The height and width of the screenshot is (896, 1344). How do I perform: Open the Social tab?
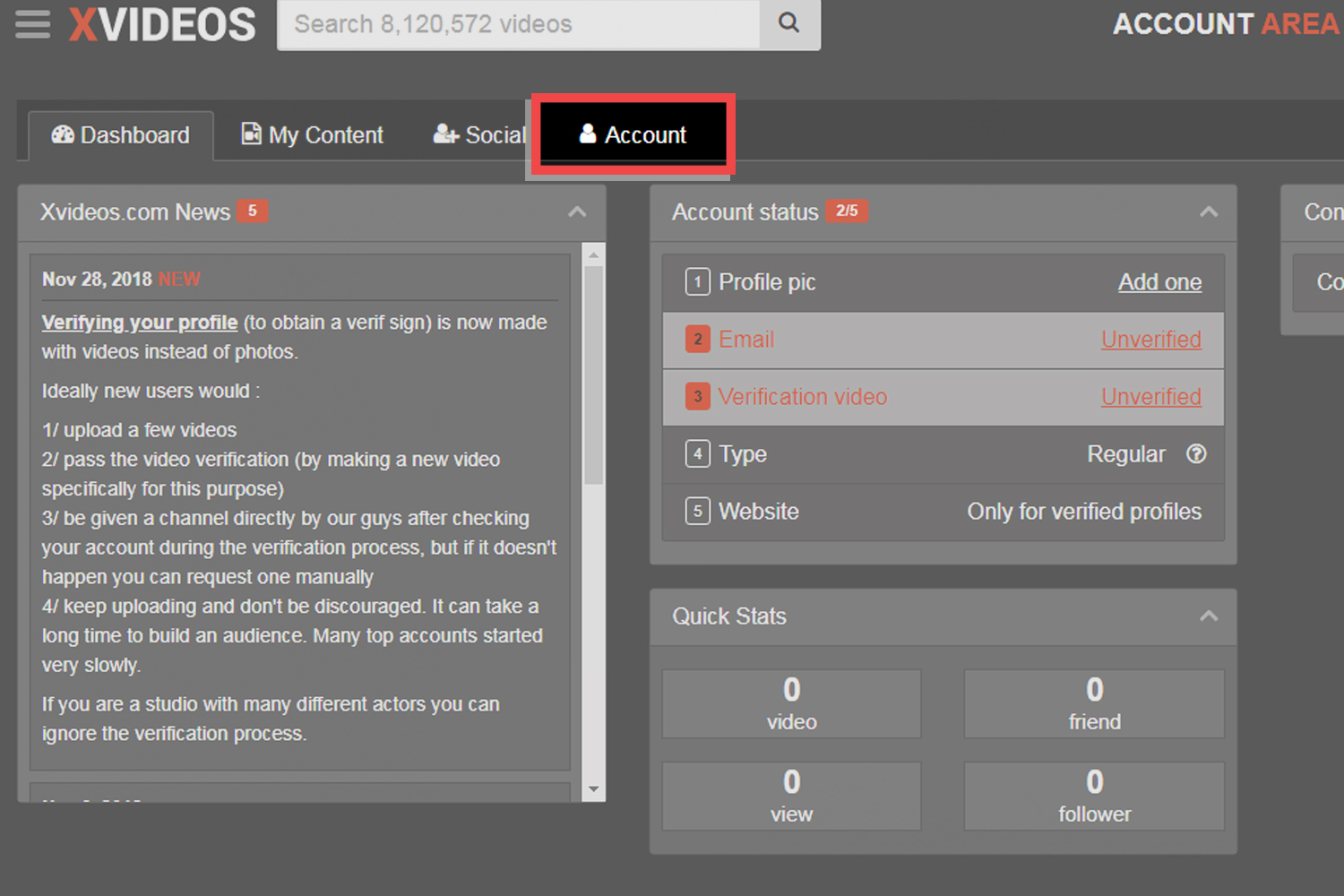point(479,135)
